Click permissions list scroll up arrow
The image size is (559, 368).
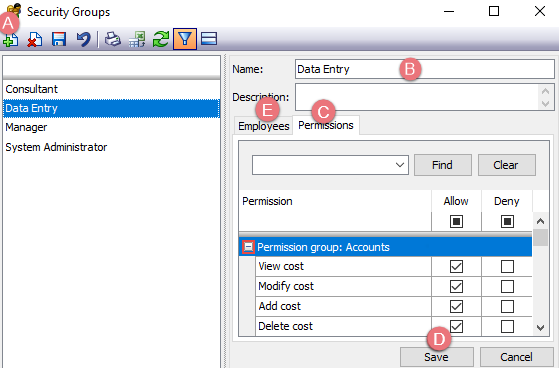pos(540,221)
